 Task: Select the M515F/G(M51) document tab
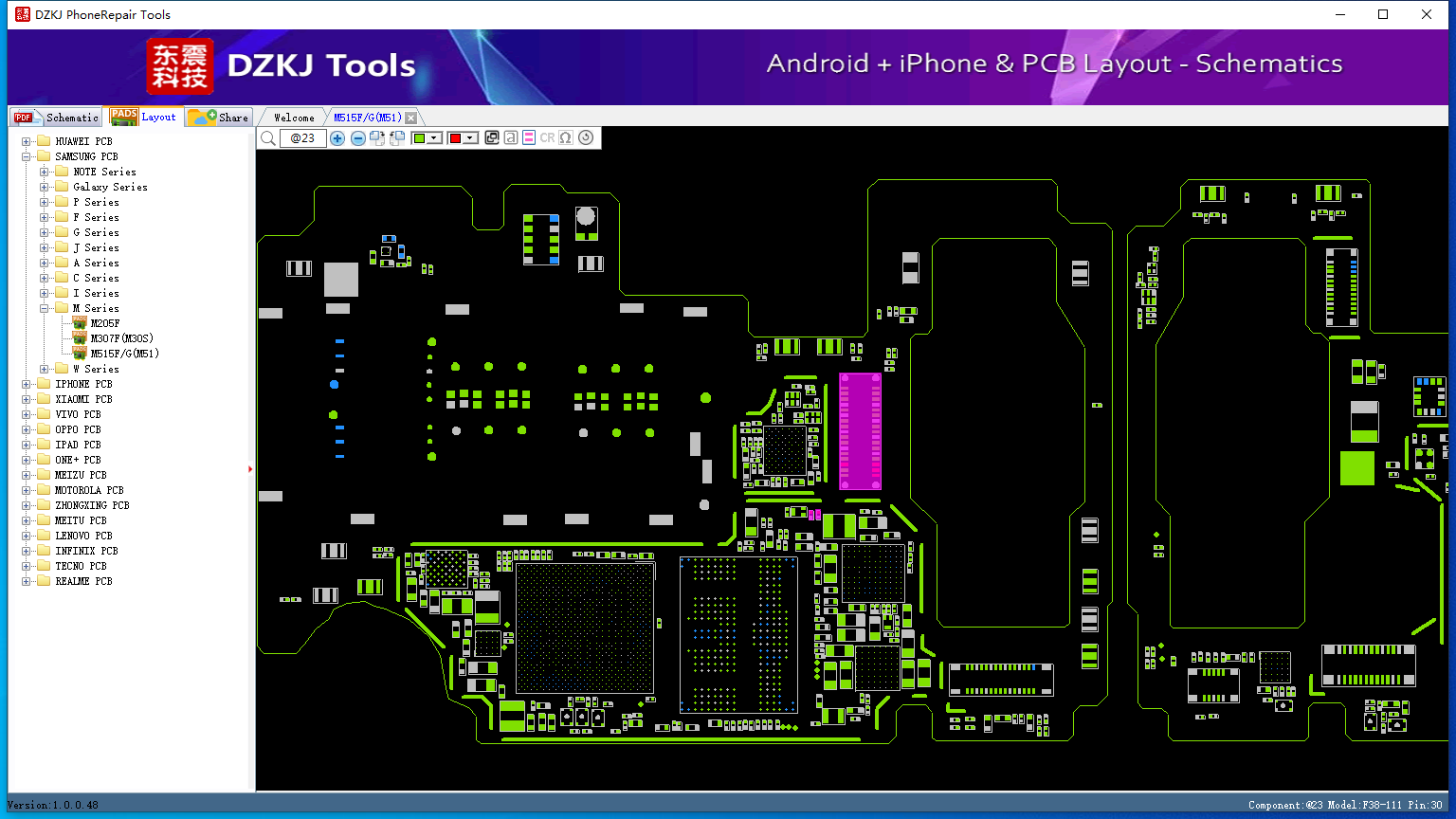368,118
